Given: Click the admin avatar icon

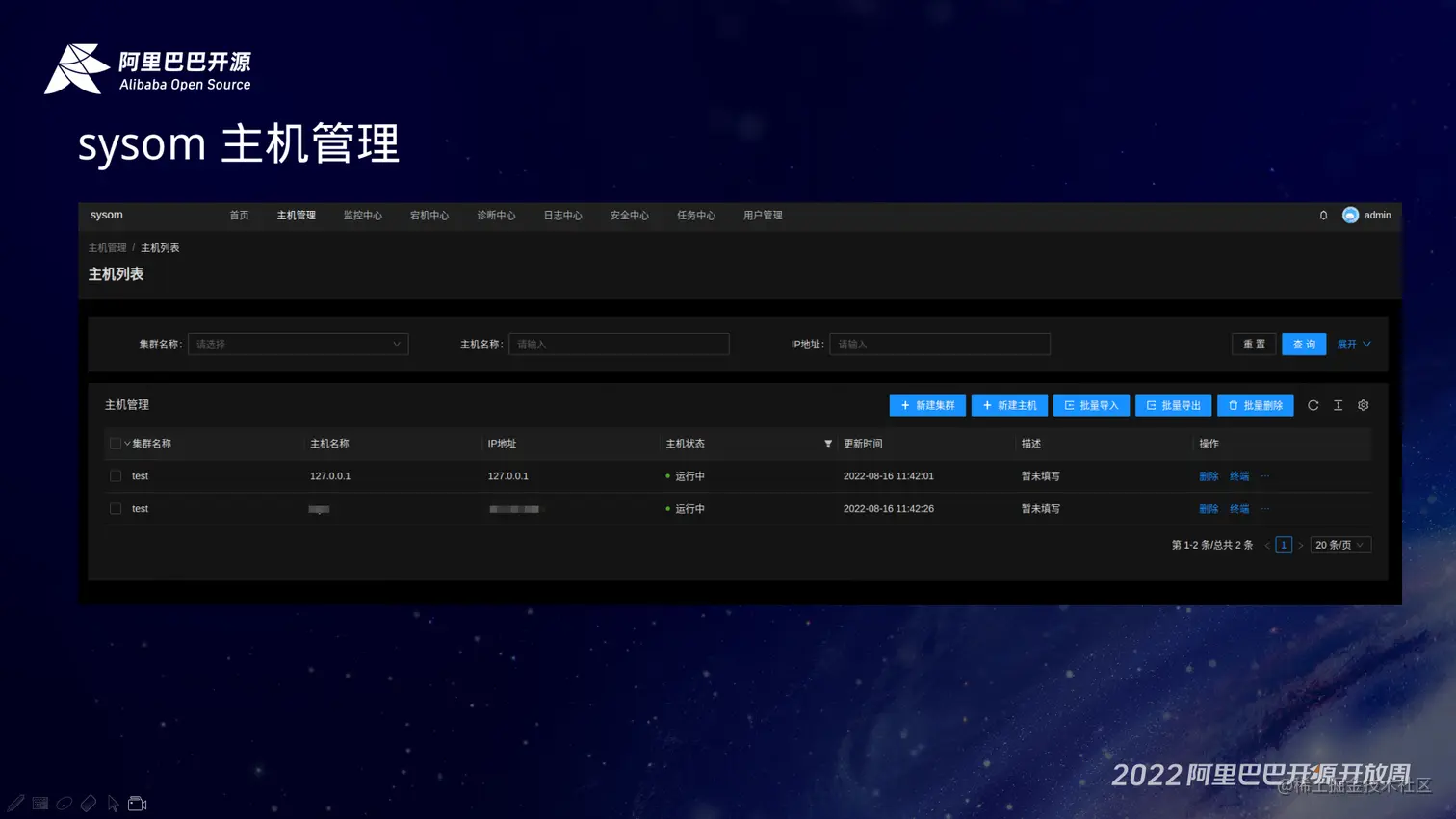Looking at the screenshot, I should [1350, 216].
